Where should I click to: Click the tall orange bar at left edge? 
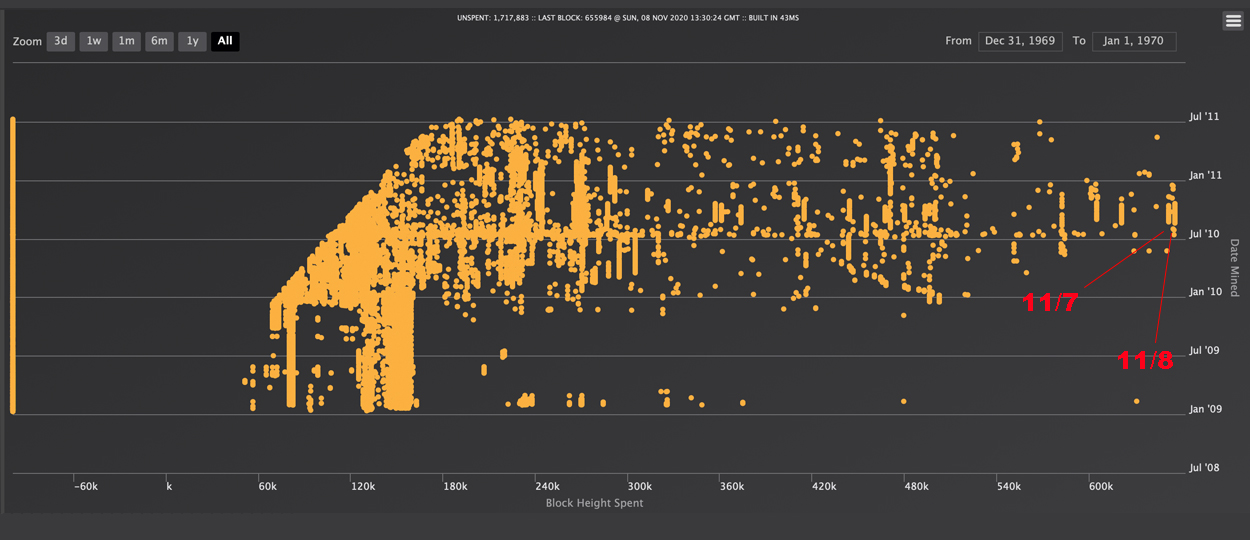coord(13,265)
